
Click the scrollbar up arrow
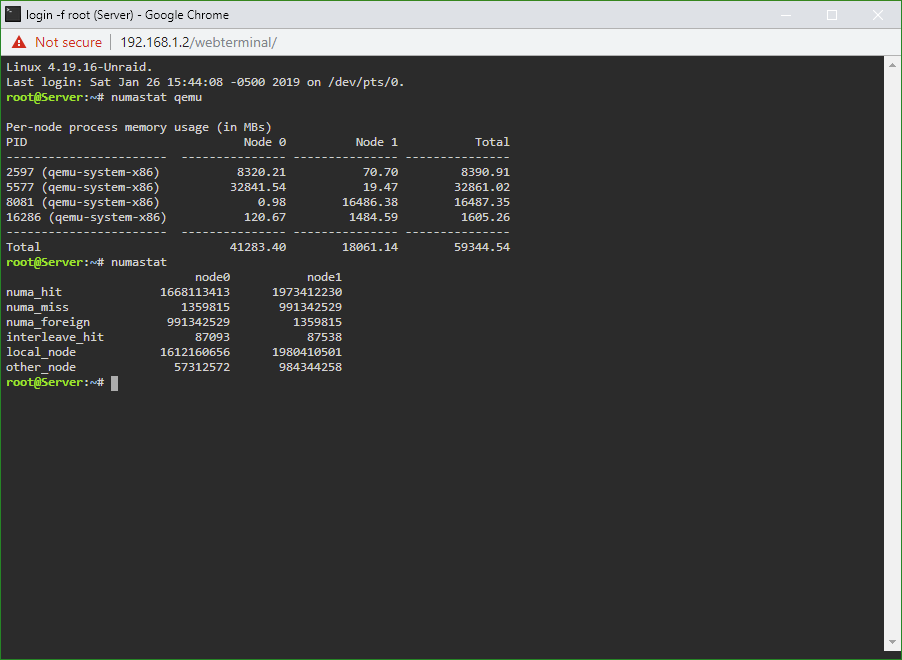892,65
